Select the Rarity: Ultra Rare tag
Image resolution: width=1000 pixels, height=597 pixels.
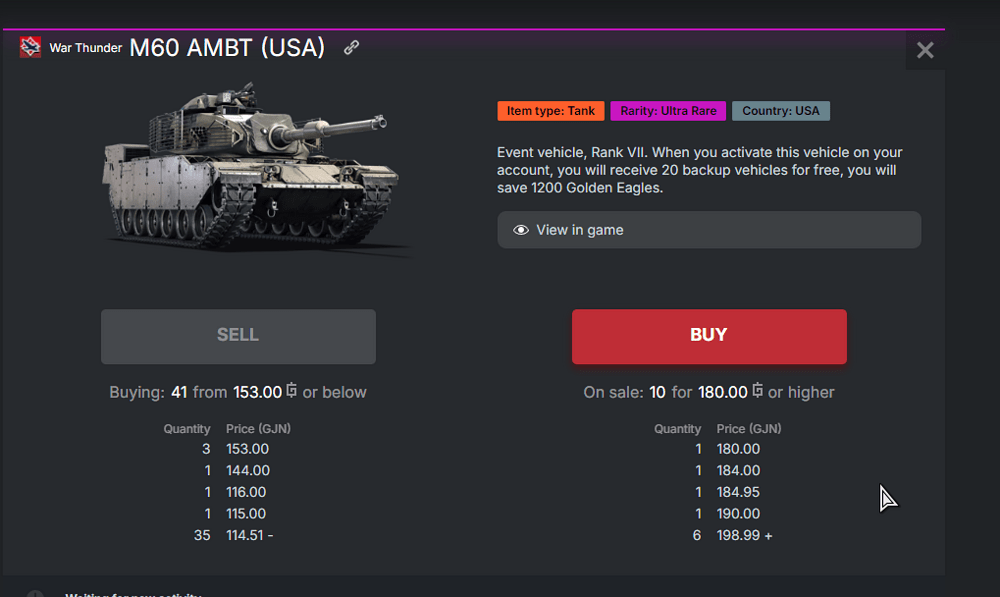[x=668, y=111]
